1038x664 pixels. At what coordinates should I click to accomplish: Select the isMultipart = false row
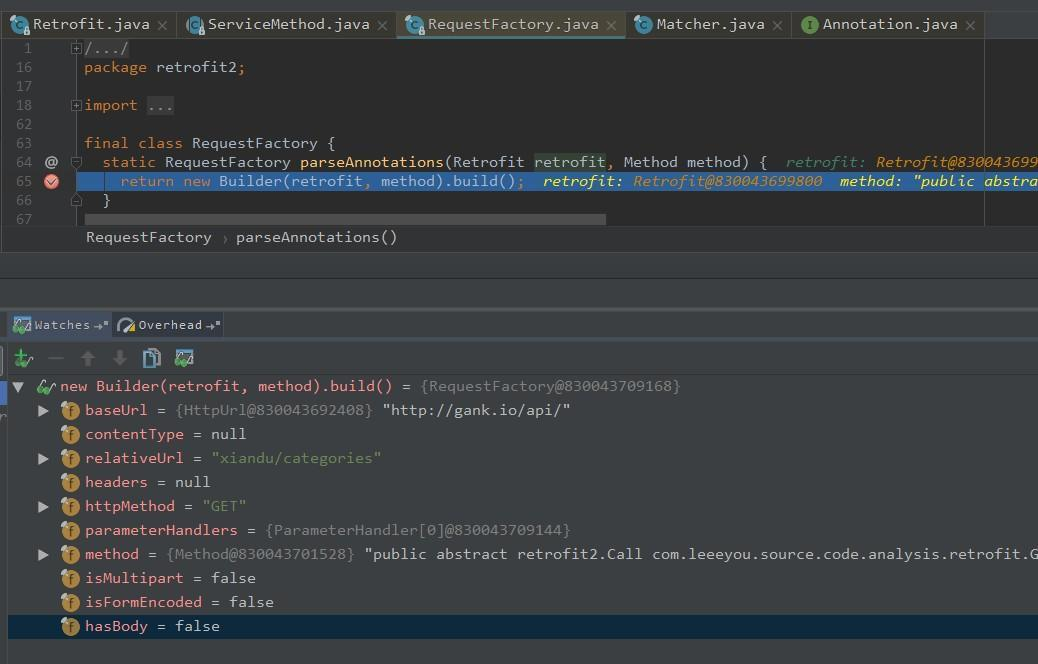(x=523, y=578)
